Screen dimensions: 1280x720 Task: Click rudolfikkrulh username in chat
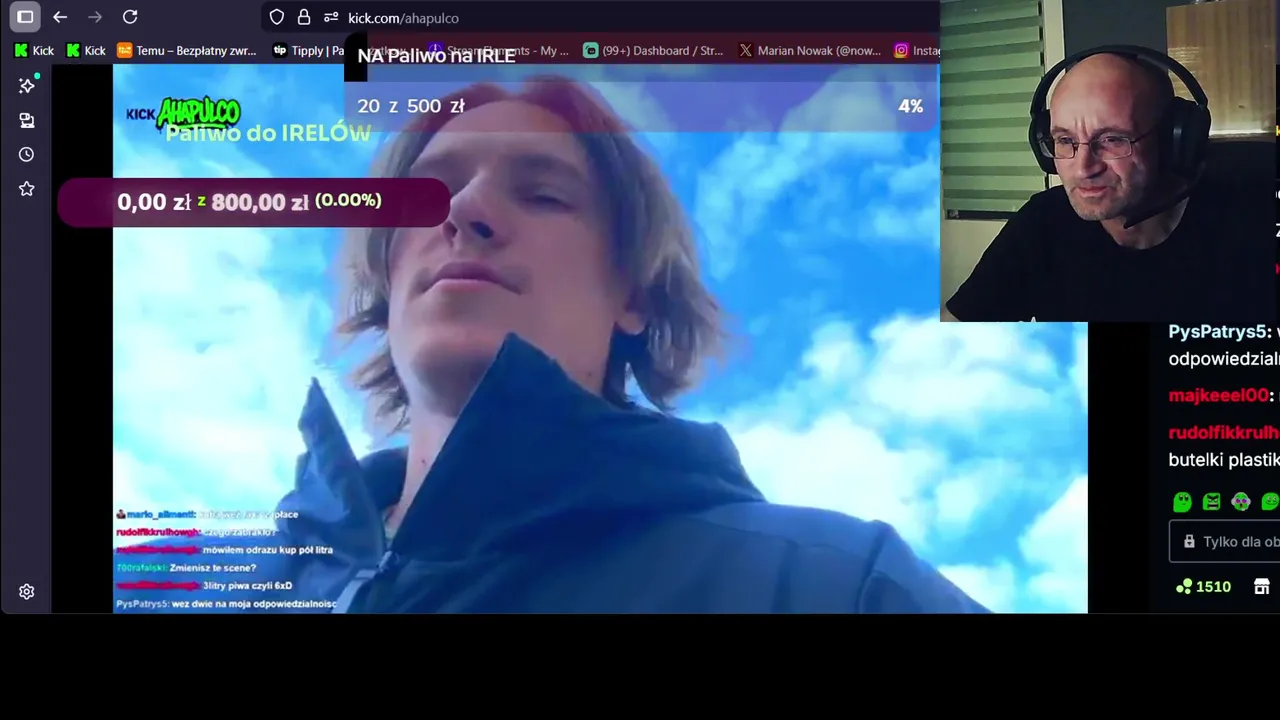pos(1224,433)
